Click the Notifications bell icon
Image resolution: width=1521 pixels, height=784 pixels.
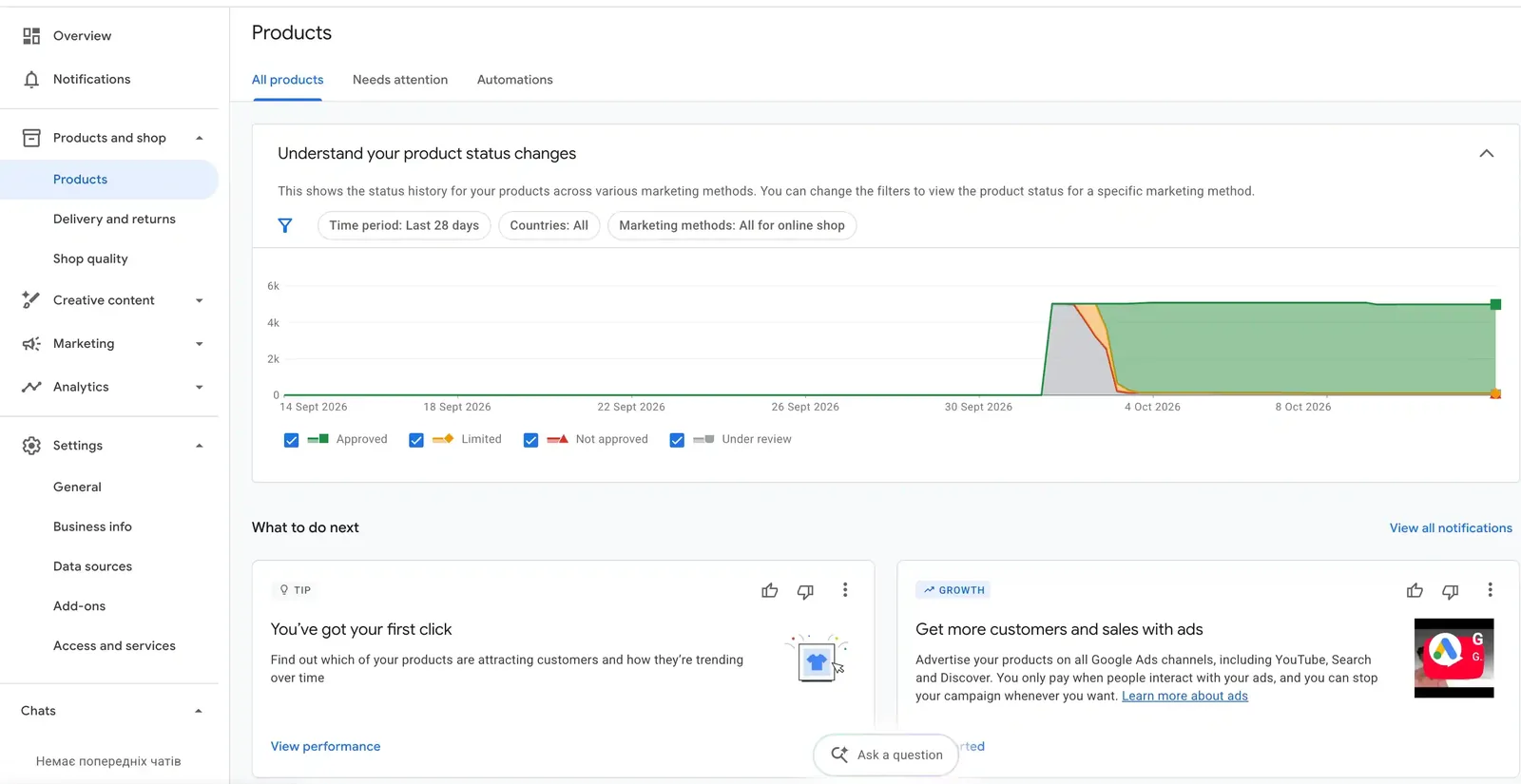[x=31, y=80]
